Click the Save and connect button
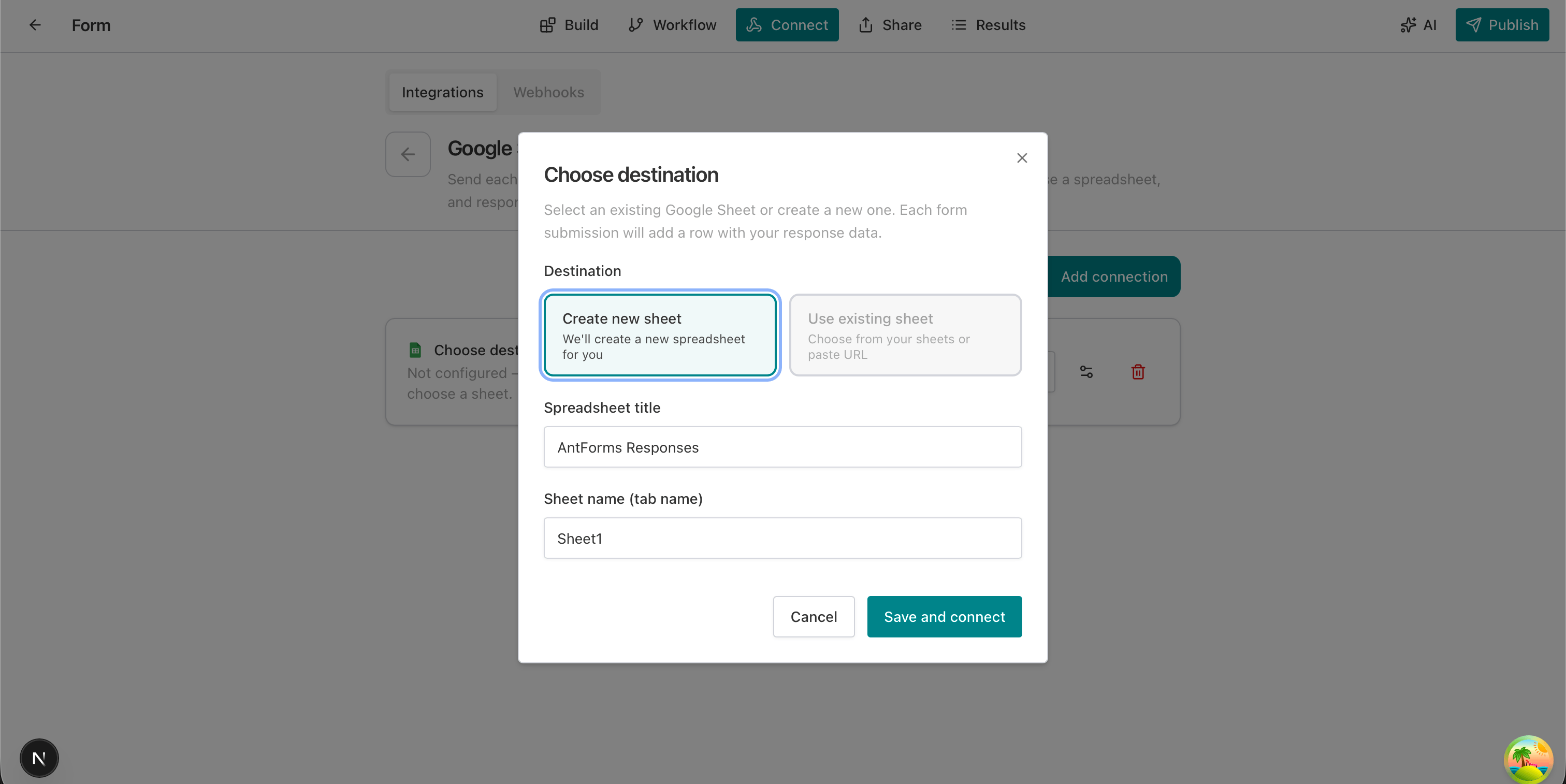This screenshot has width=1566, height=784. click(944, 616)
